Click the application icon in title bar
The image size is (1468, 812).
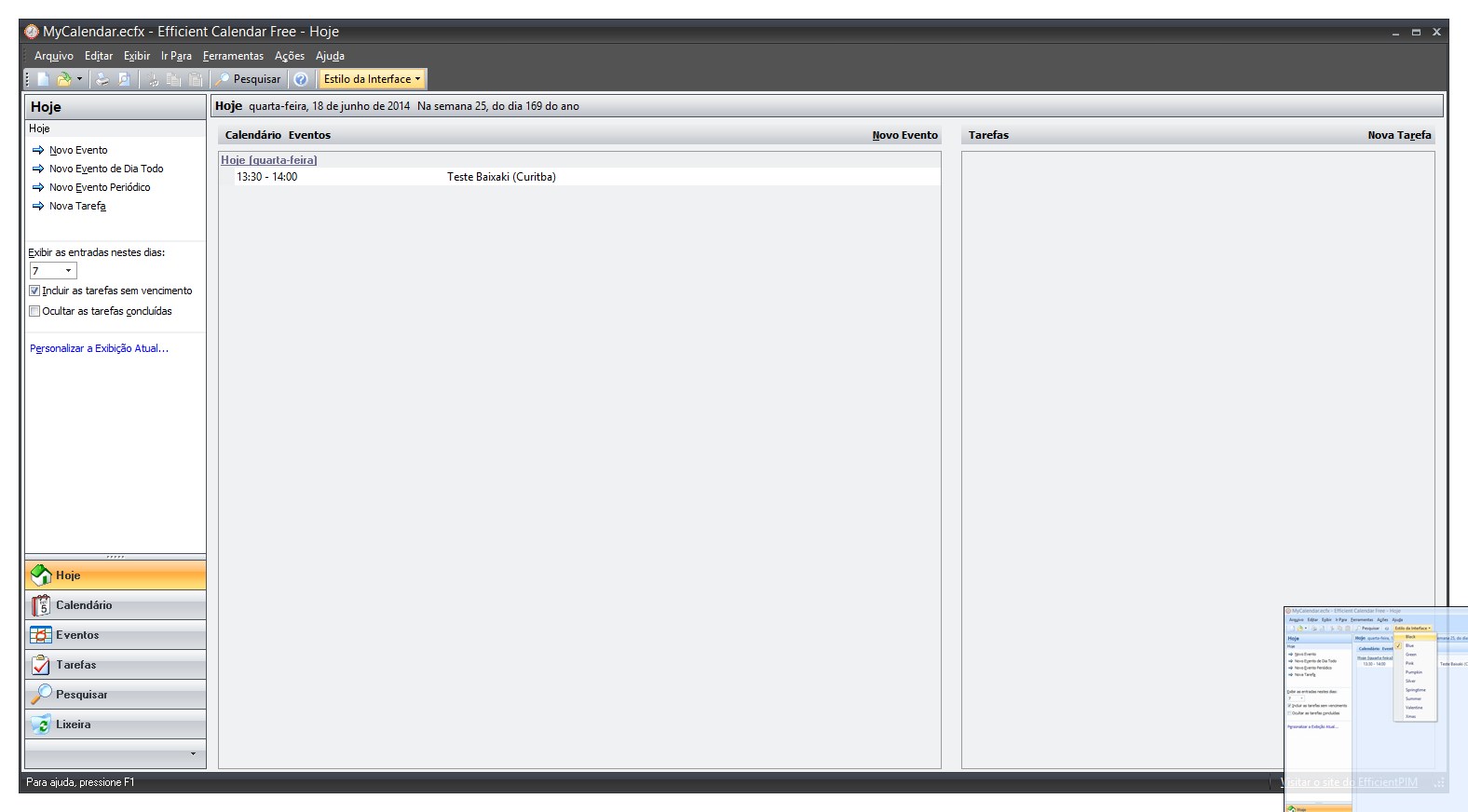32,32
